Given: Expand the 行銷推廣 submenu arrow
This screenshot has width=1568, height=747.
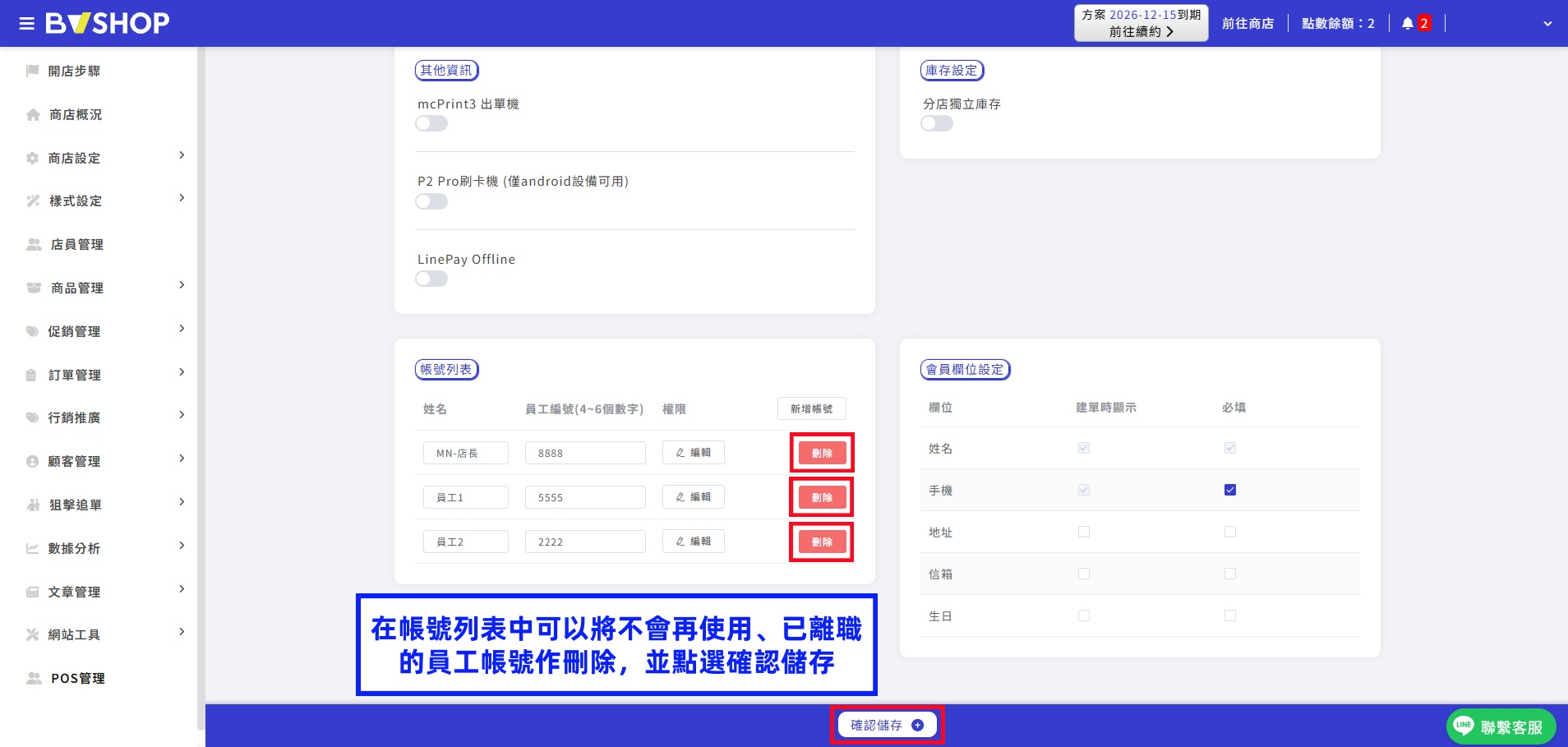Looking at the screenshot, I should tap(182, 415).
